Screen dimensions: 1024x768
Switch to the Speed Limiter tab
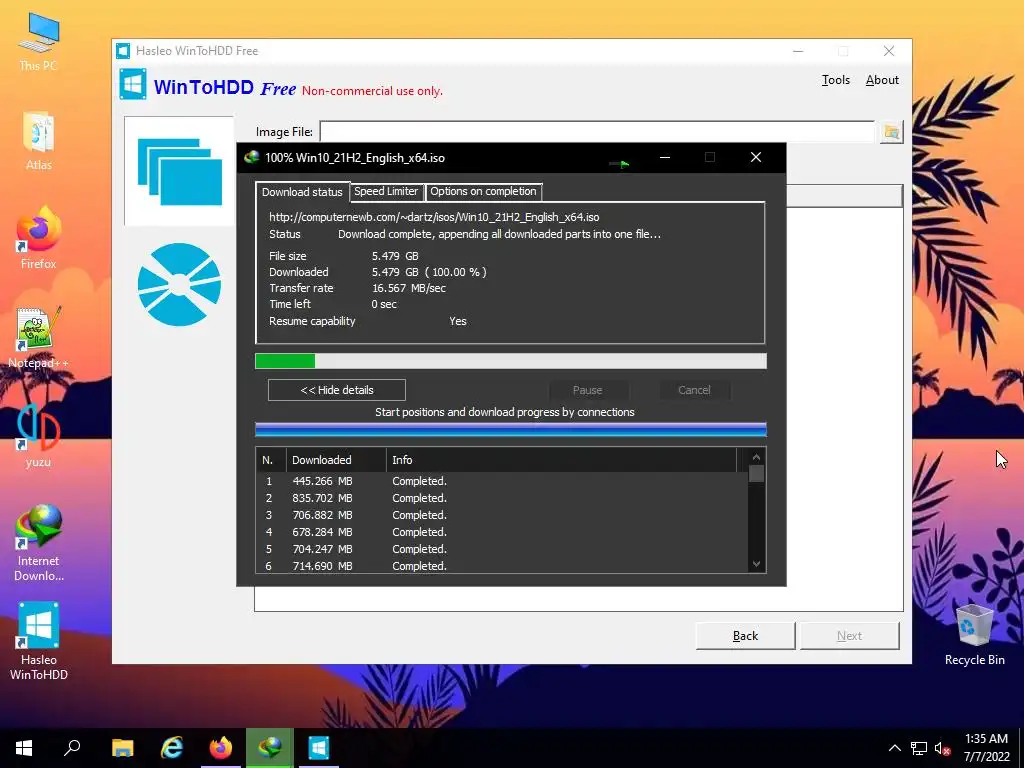tap(386, 191)
